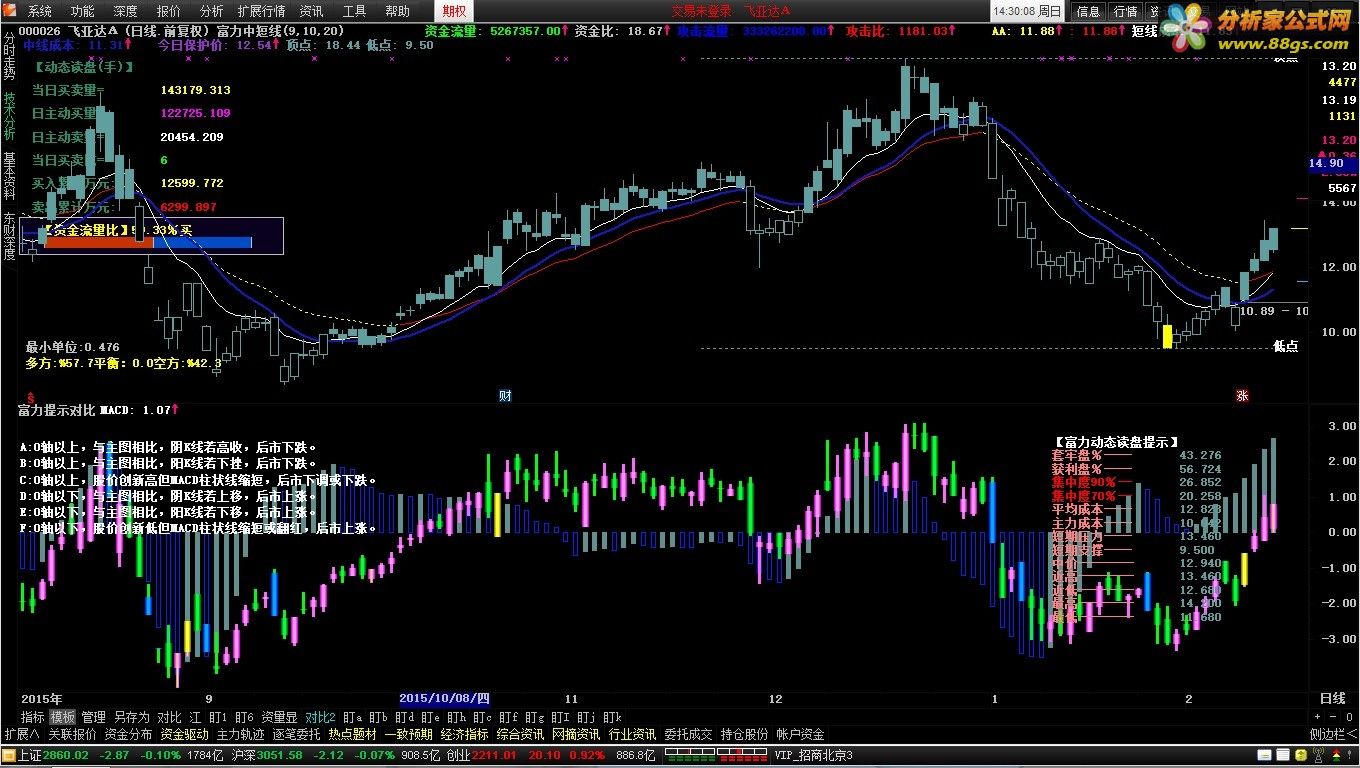Open the 持仓股份 tab

[x=745, y=734]
